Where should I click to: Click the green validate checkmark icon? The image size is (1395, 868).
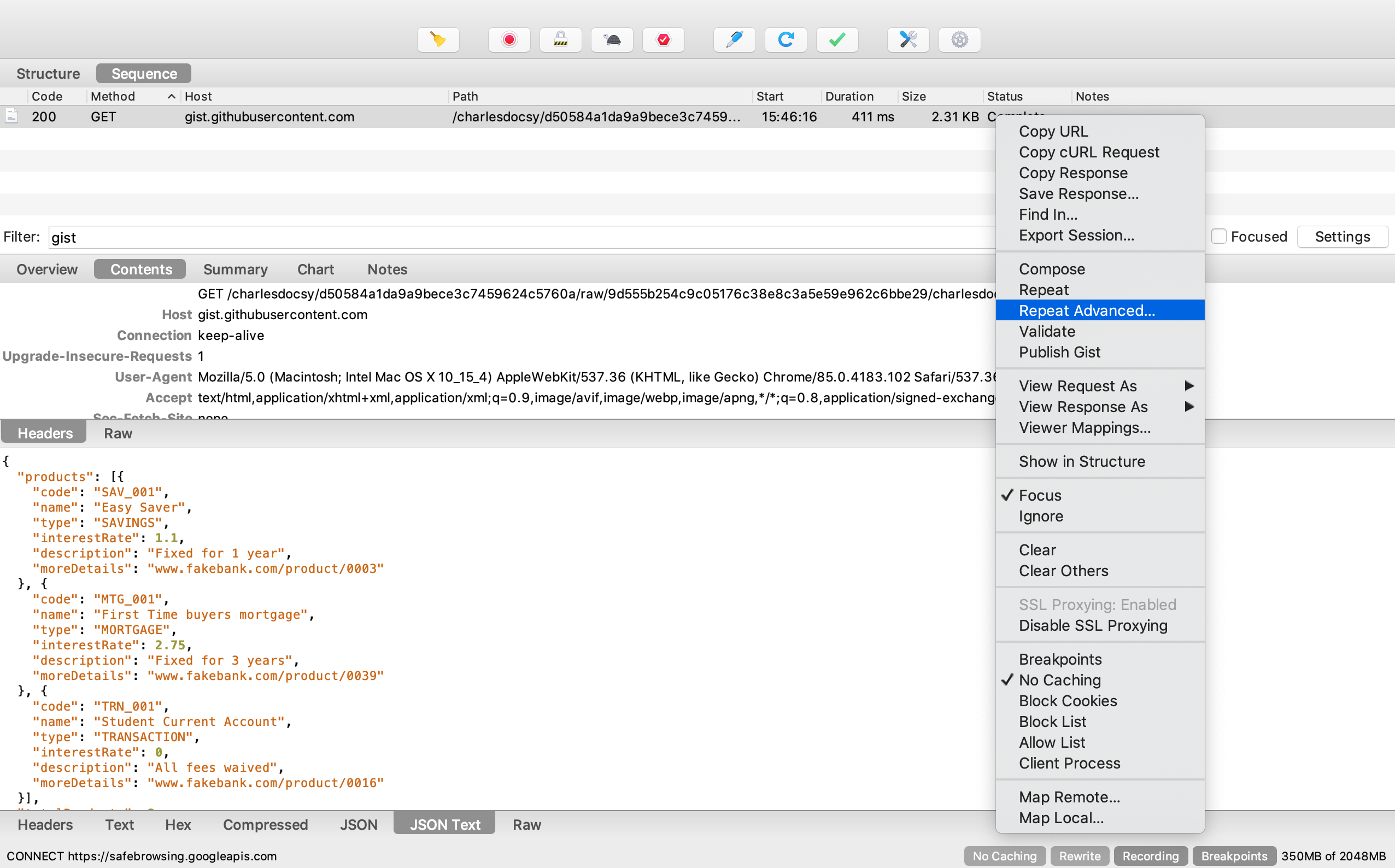[837, 39]
